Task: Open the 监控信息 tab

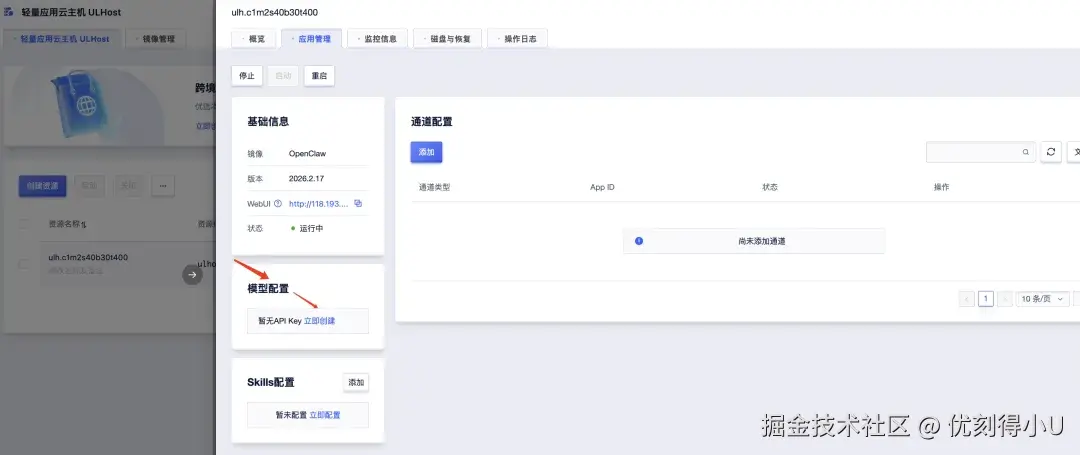Action: [x=377, y=39]
